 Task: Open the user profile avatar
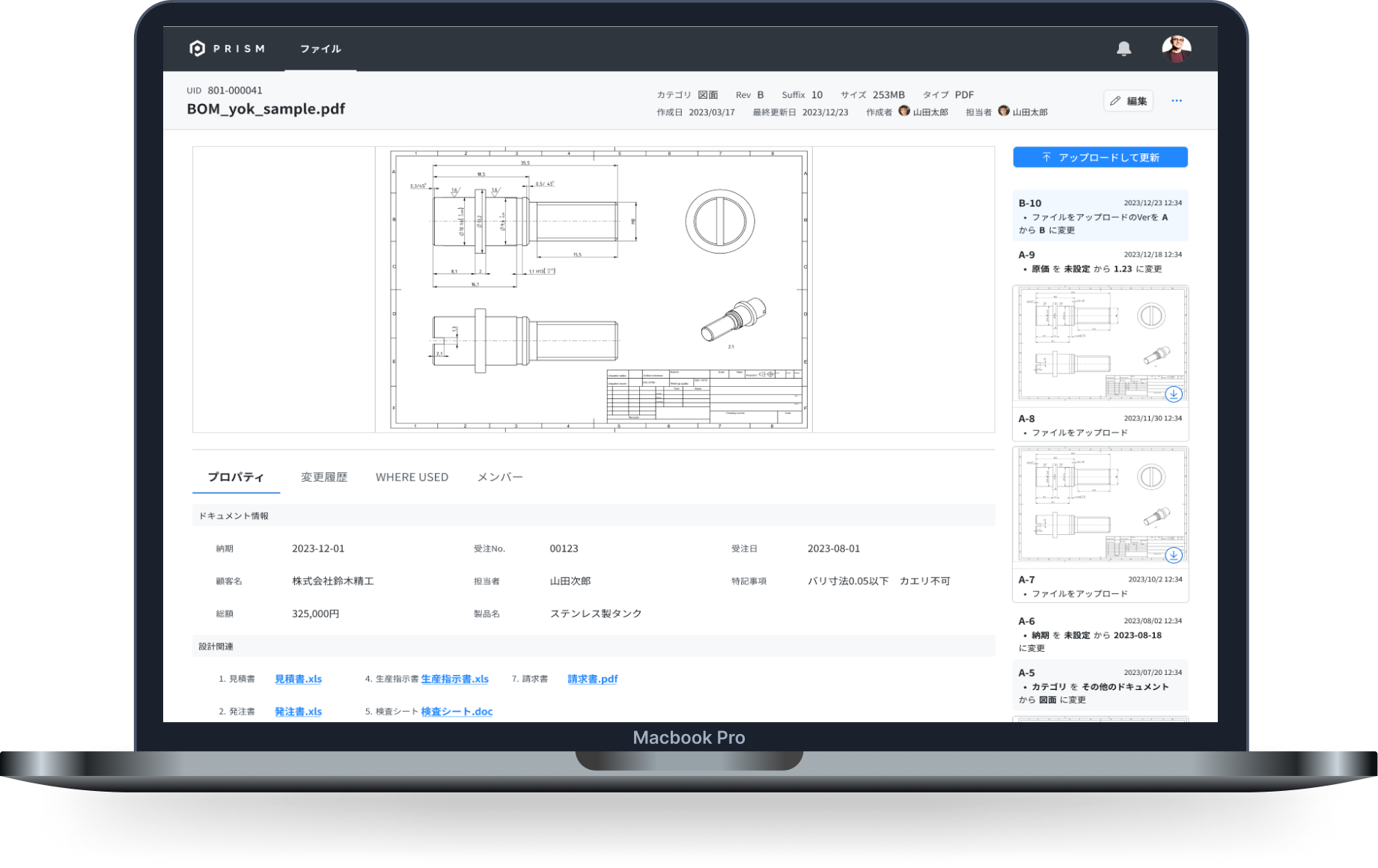pyautogui.click(x=1176, y=49)
